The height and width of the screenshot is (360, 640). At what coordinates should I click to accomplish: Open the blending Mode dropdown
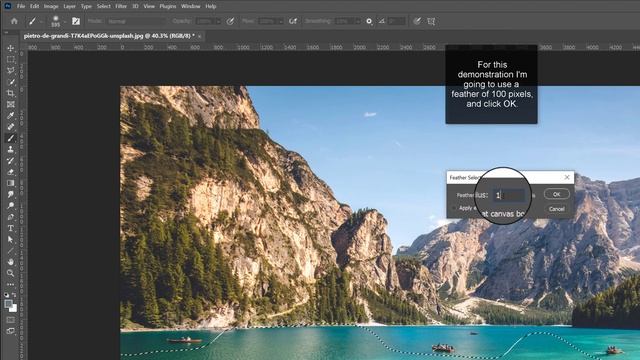(x=137, y=21)
